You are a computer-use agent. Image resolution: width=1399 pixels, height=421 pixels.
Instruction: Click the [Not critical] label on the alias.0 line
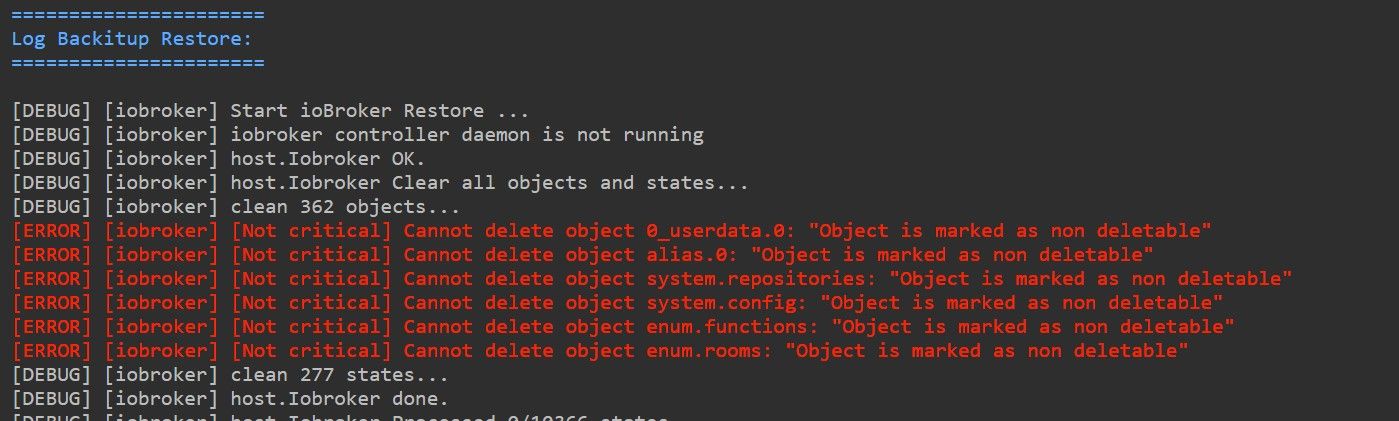click(x=311, y=255)
